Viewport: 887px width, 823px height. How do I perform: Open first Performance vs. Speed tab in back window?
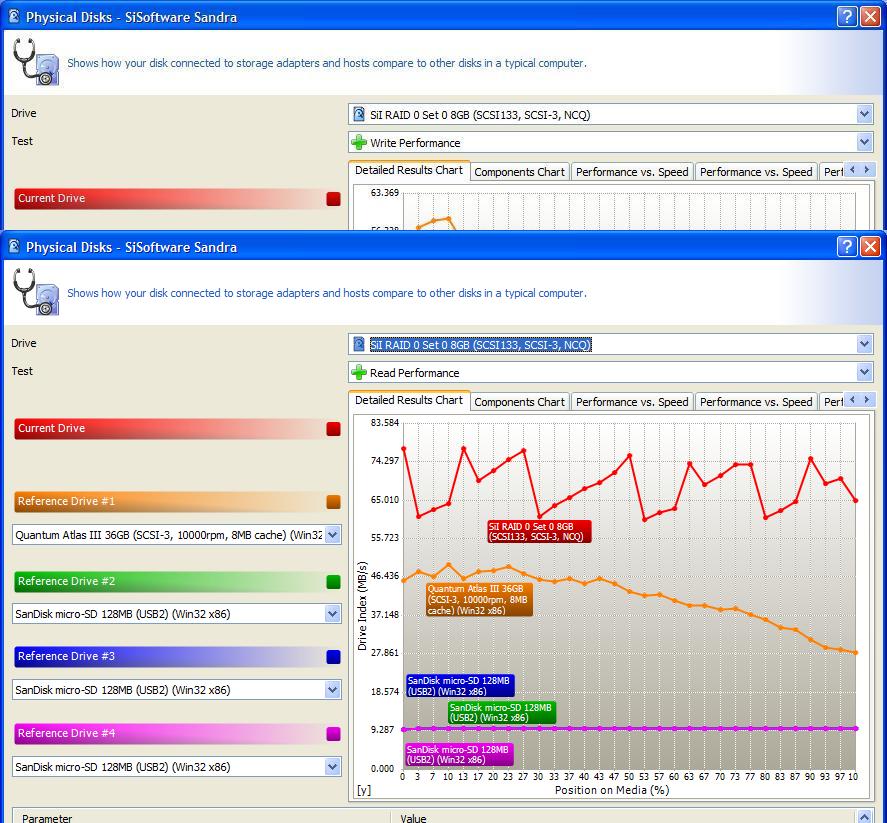(x=632, y=171)
